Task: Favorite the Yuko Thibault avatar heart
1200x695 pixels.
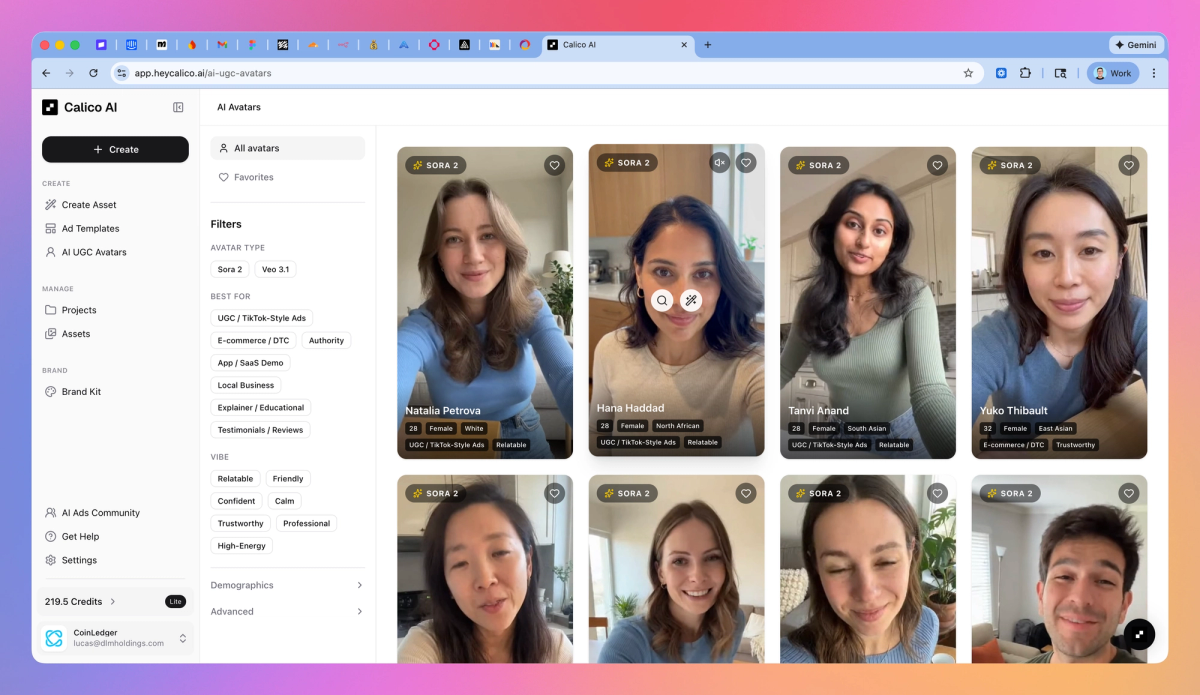Action: point(1129,165)
